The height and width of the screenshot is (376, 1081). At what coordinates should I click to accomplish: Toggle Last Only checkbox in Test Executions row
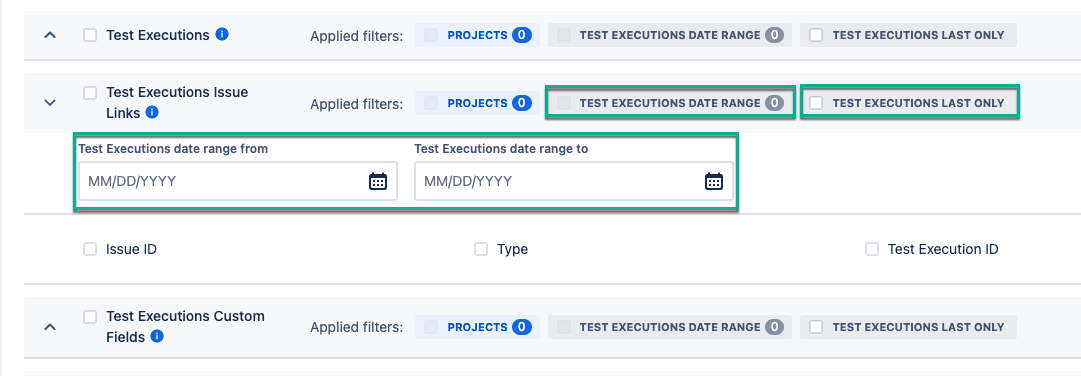pyautogui.click(x=816, y=35)
